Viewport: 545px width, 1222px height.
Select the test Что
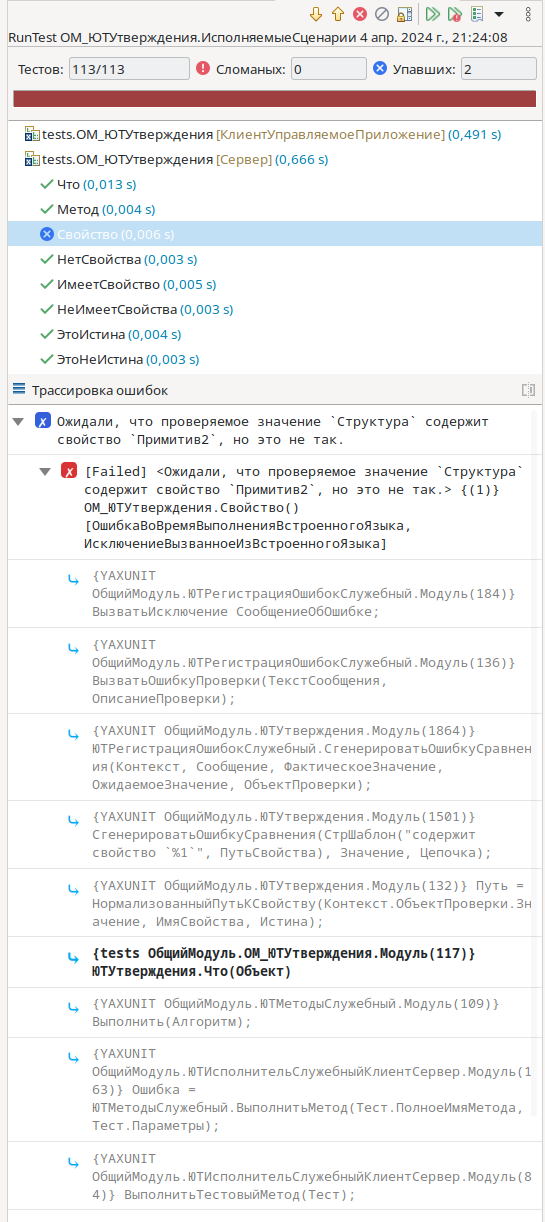[272, 184]
